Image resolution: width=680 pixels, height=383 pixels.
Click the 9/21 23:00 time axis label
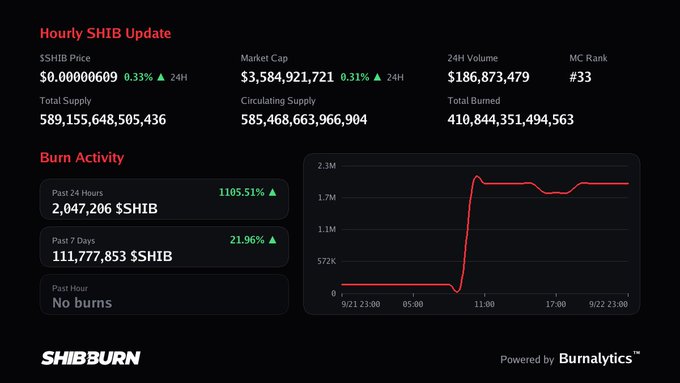coord(361,304)
